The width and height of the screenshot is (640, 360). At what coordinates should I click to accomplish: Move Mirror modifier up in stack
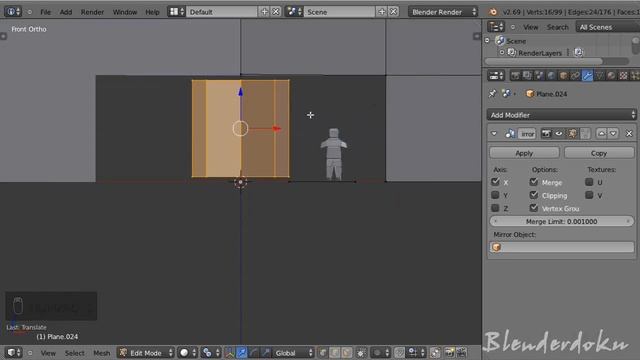pyautogui.click(x=602, y=133)
